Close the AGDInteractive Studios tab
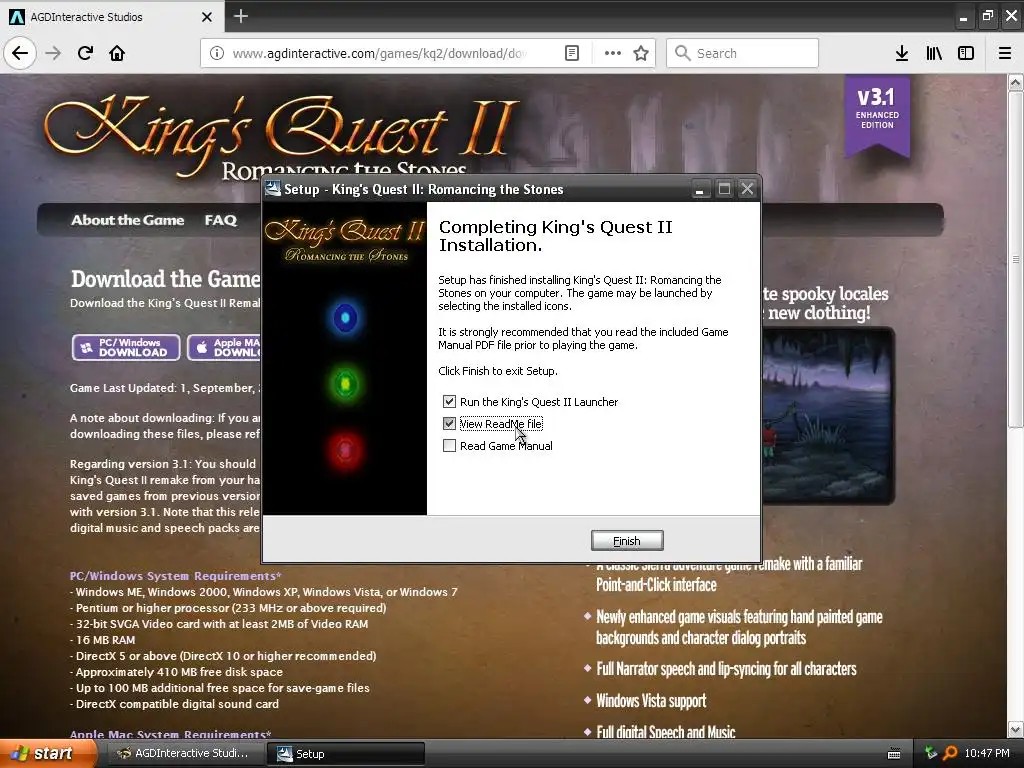Screen dimensions: 1024x768 point(207,17)
